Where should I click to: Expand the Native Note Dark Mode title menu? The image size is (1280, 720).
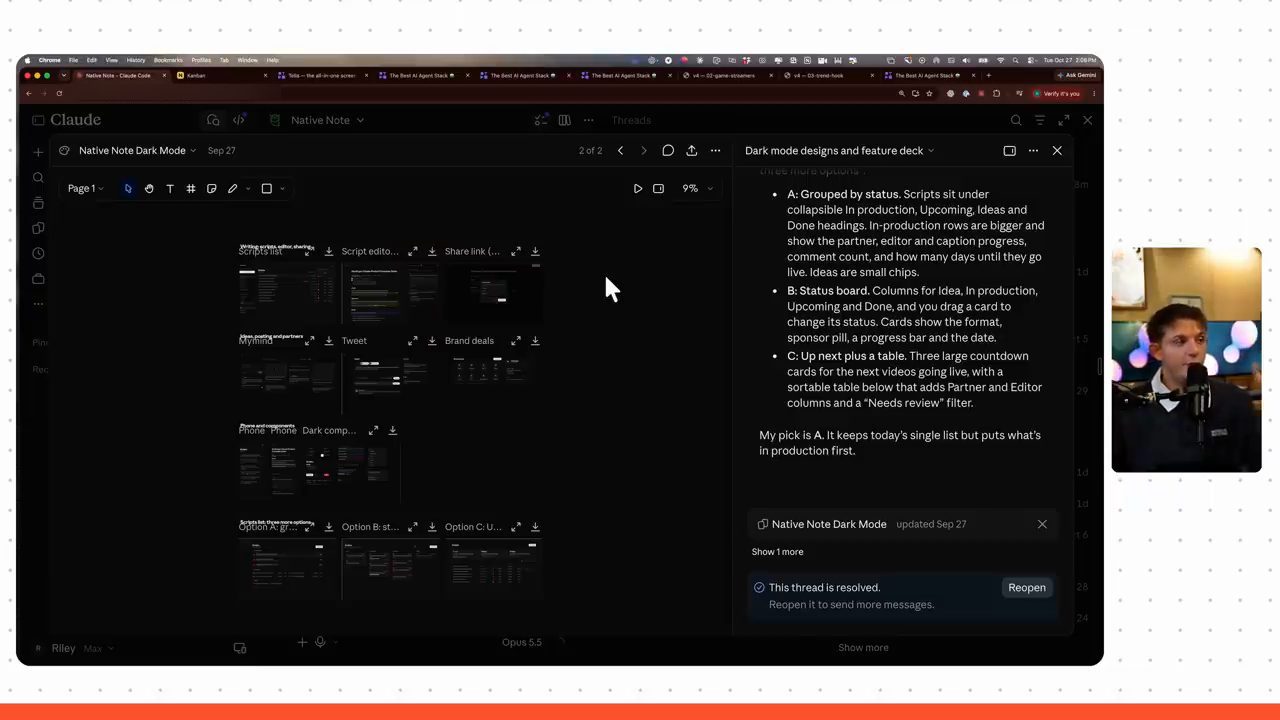[138, 150]
